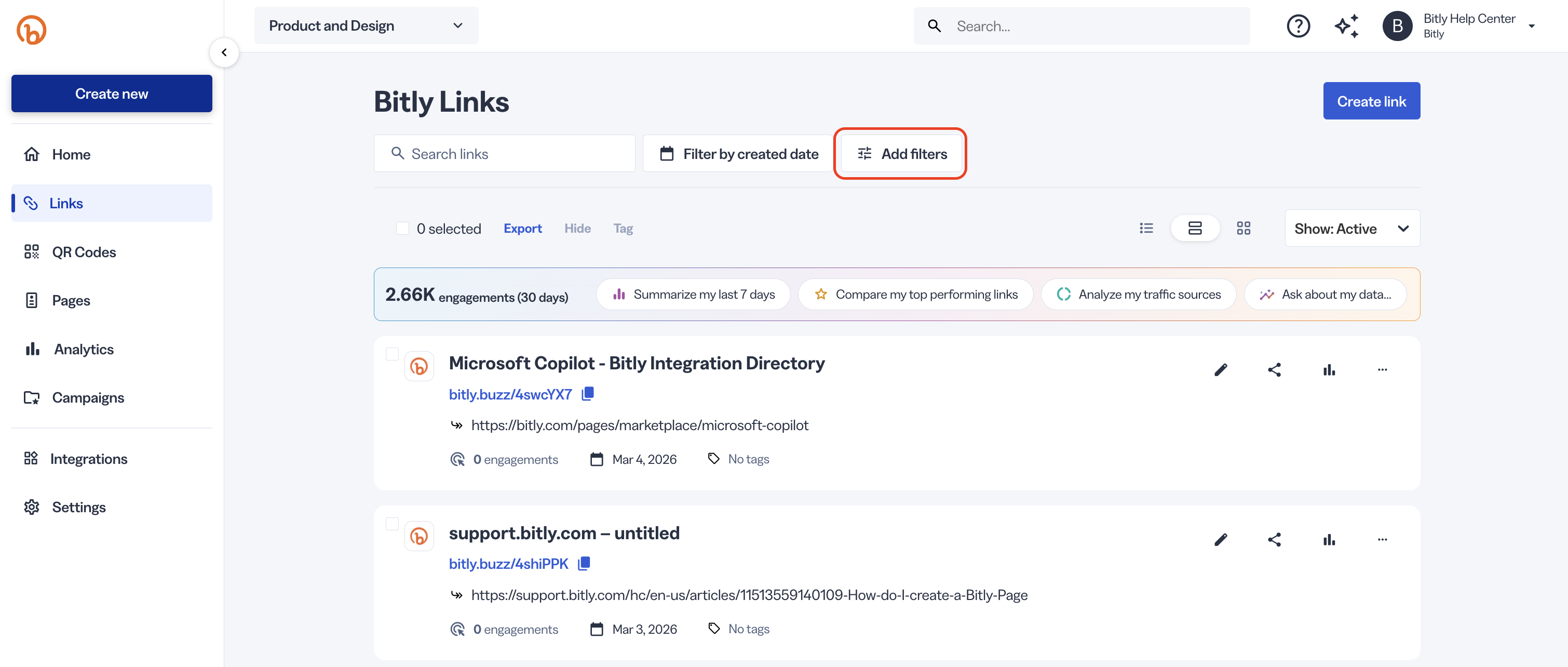This screenshot has height=667, width=1568.
Task: Select the Microsoft Copilot link checkbox
Action: coord(392,354)
